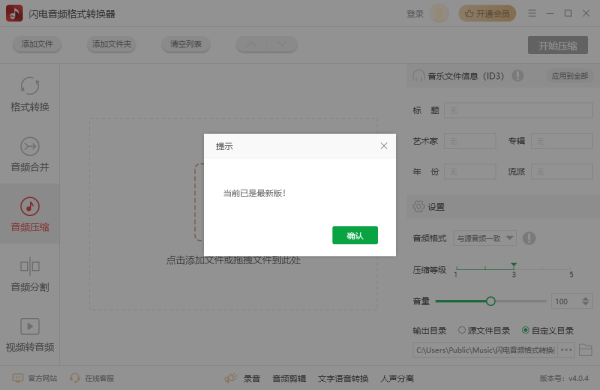The image size is (600, 390).
Task: Open the 录音 recording link
Action: pos(252,379)
